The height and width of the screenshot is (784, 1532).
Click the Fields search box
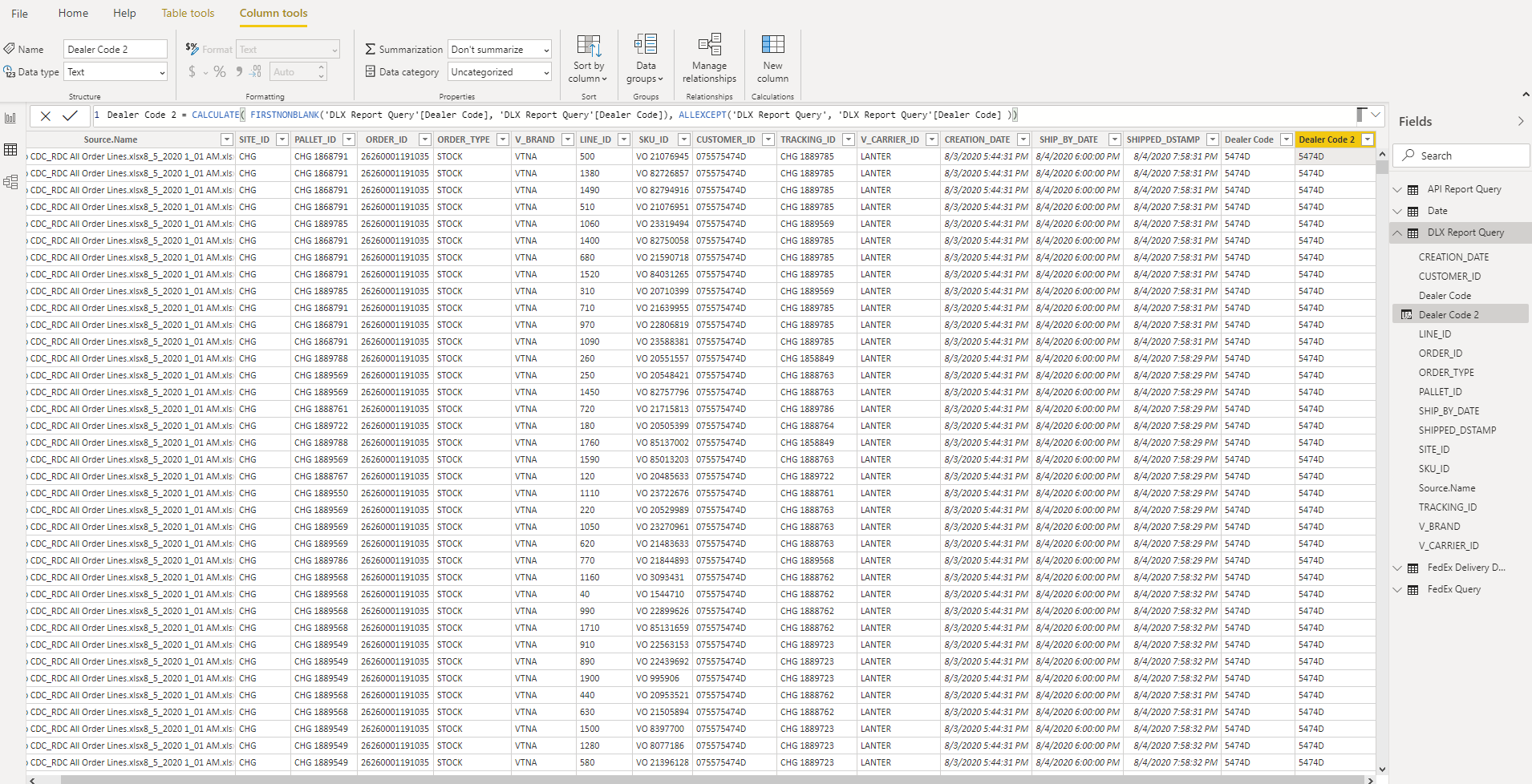(1461, 156)
